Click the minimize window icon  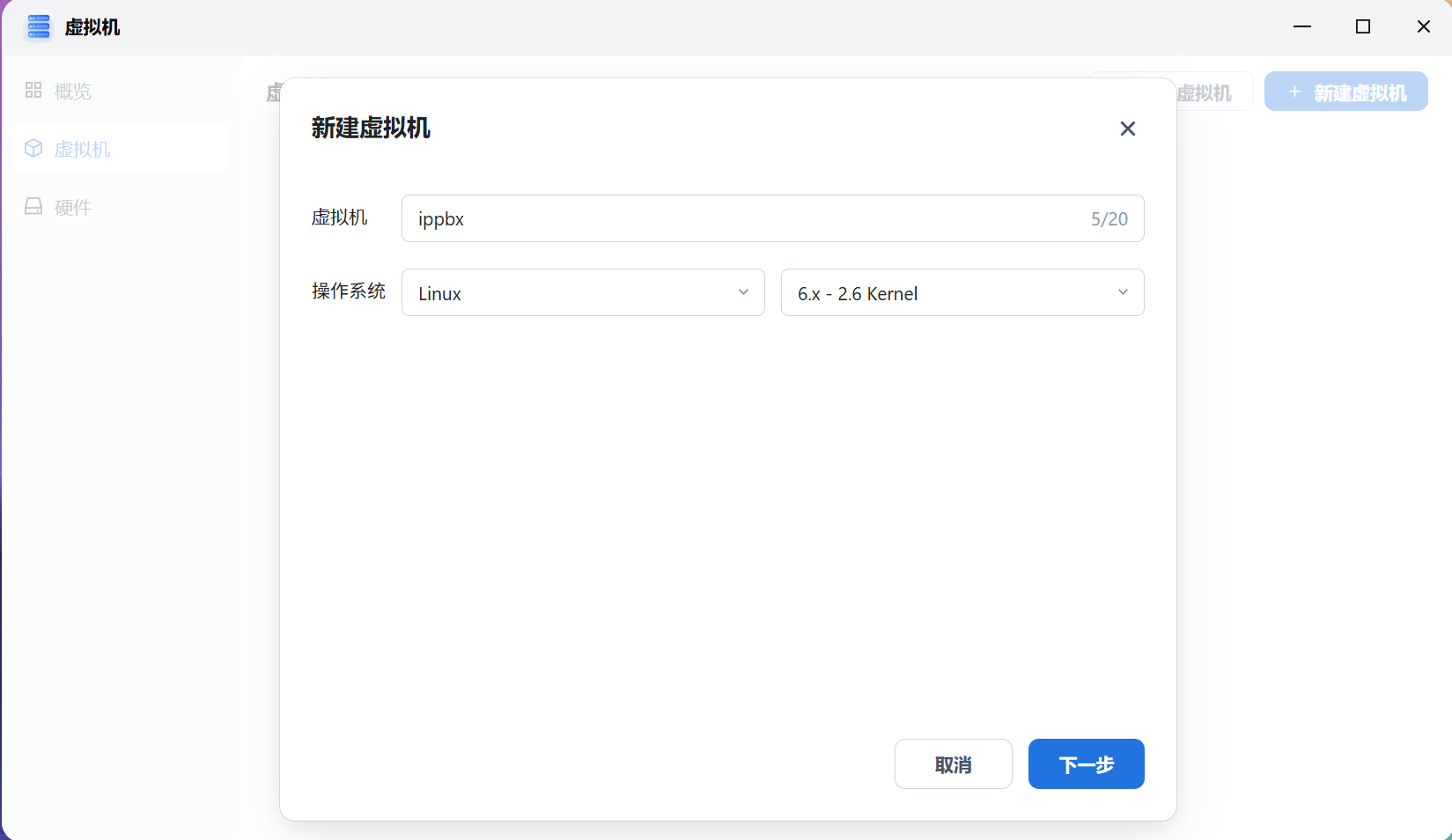click(x=1301, y=26)
